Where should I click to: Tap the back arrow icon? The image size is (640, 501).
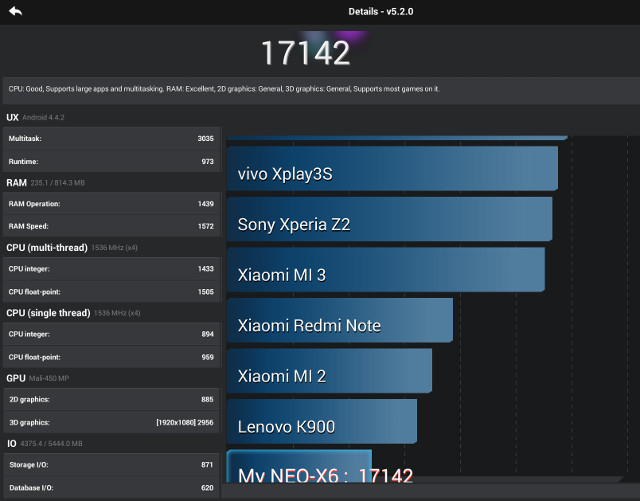point(16,11)
